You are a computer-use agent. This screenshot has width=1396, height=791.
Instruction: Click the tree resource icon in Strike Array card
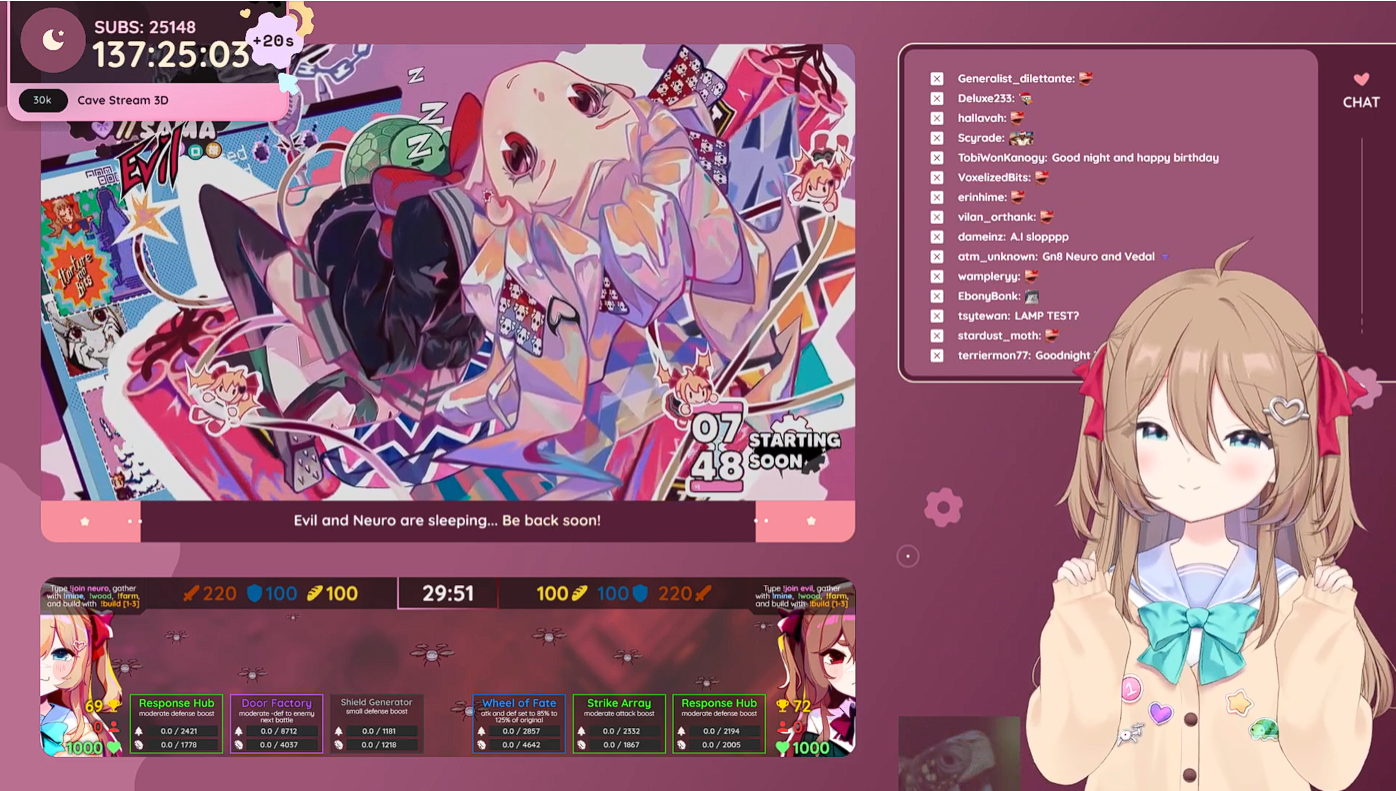(581, 731)
